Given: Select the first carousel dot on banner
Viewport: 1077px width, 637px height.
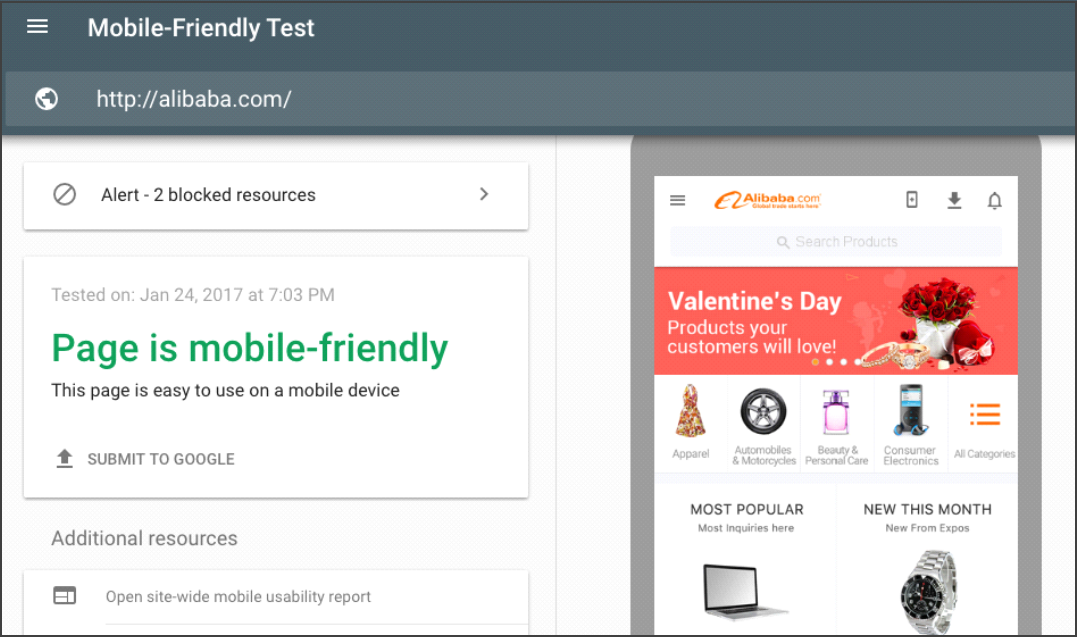Looking at the screenshot, I should tap(815, 361).
